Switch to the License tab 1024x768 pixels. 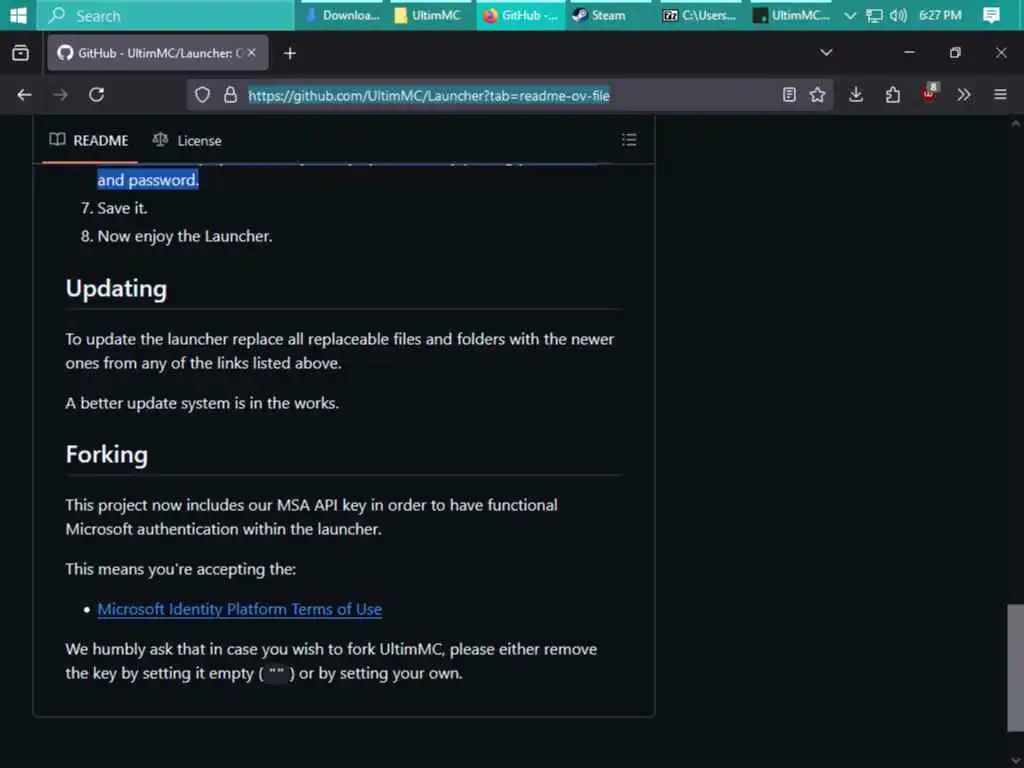[x=187, y=140]
